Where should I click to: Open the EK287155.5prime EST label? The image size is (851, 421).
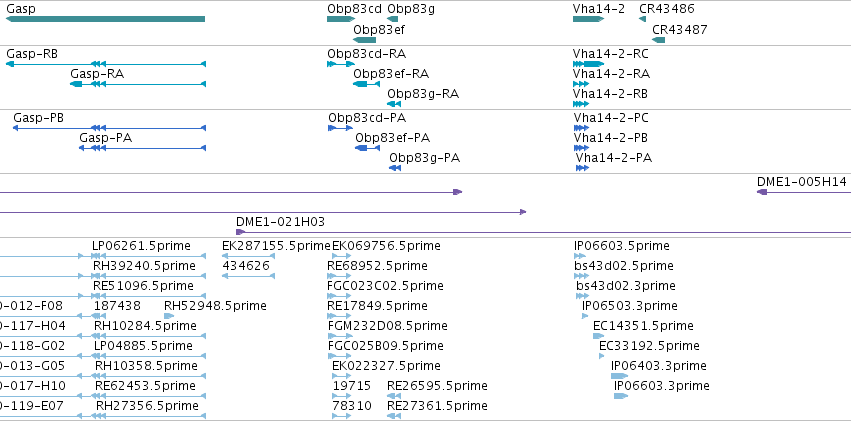coord(276,246)
